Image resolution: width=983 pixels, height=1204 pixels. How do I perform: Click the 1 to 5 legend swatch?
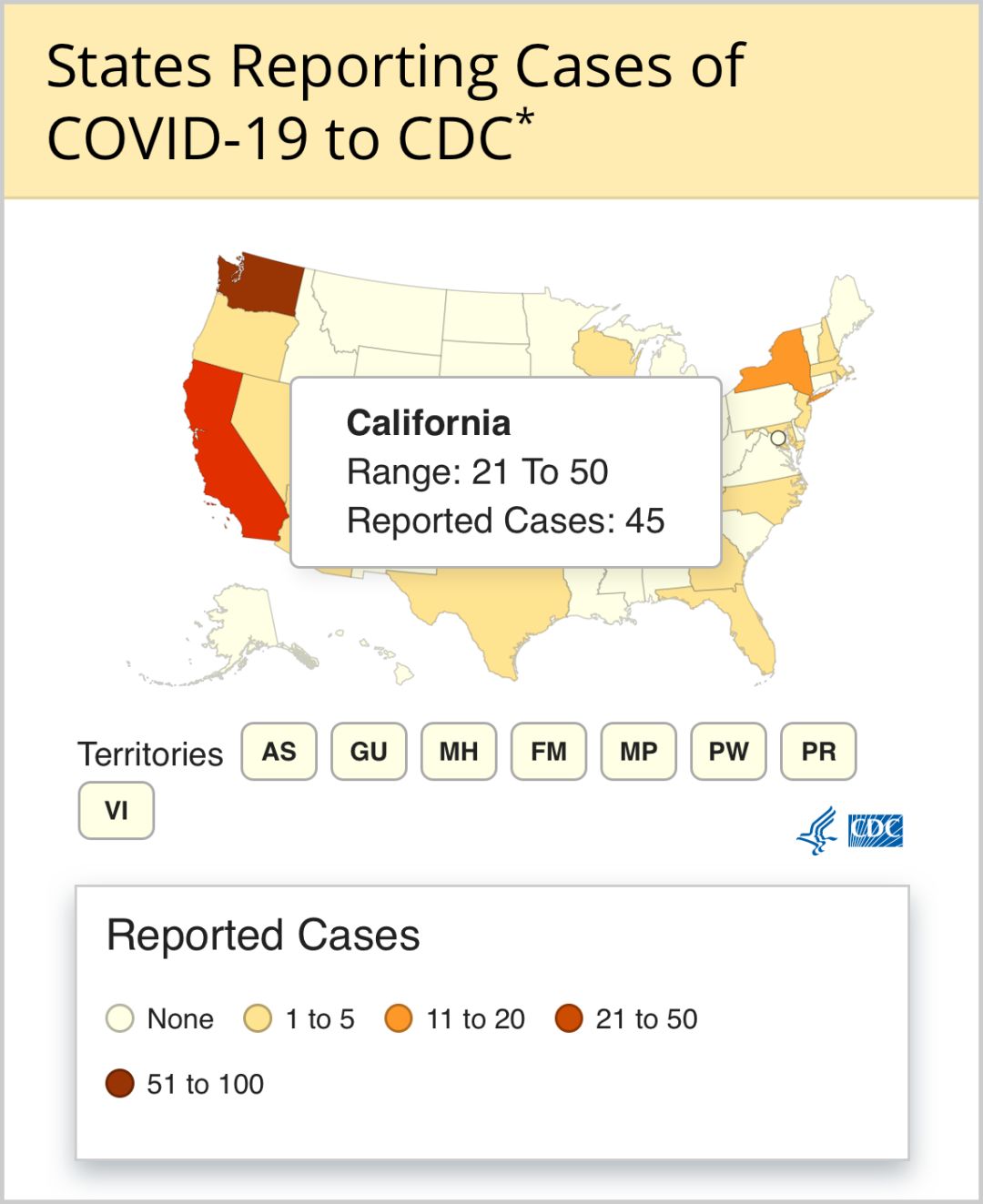click(258, 1018)
